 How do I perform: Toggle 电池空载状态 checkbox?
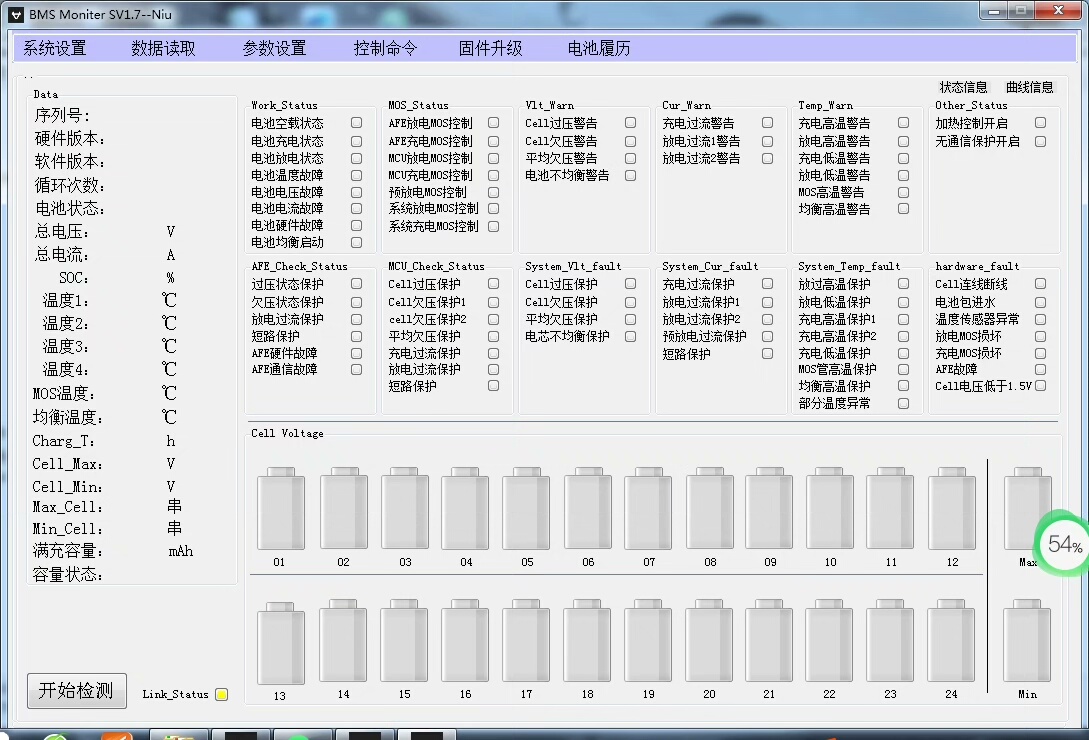coord(356,123)
